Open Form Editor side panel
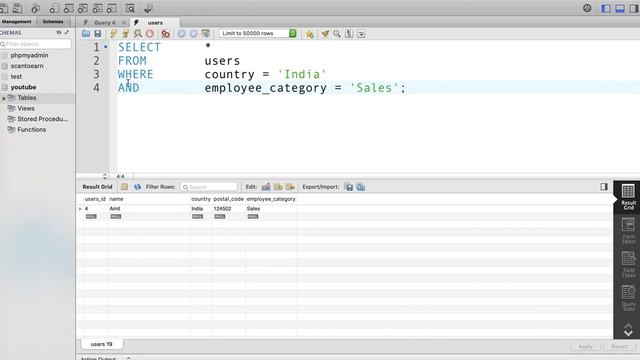The width and height of the screenshot is (640, 360). tap(628, 231)
